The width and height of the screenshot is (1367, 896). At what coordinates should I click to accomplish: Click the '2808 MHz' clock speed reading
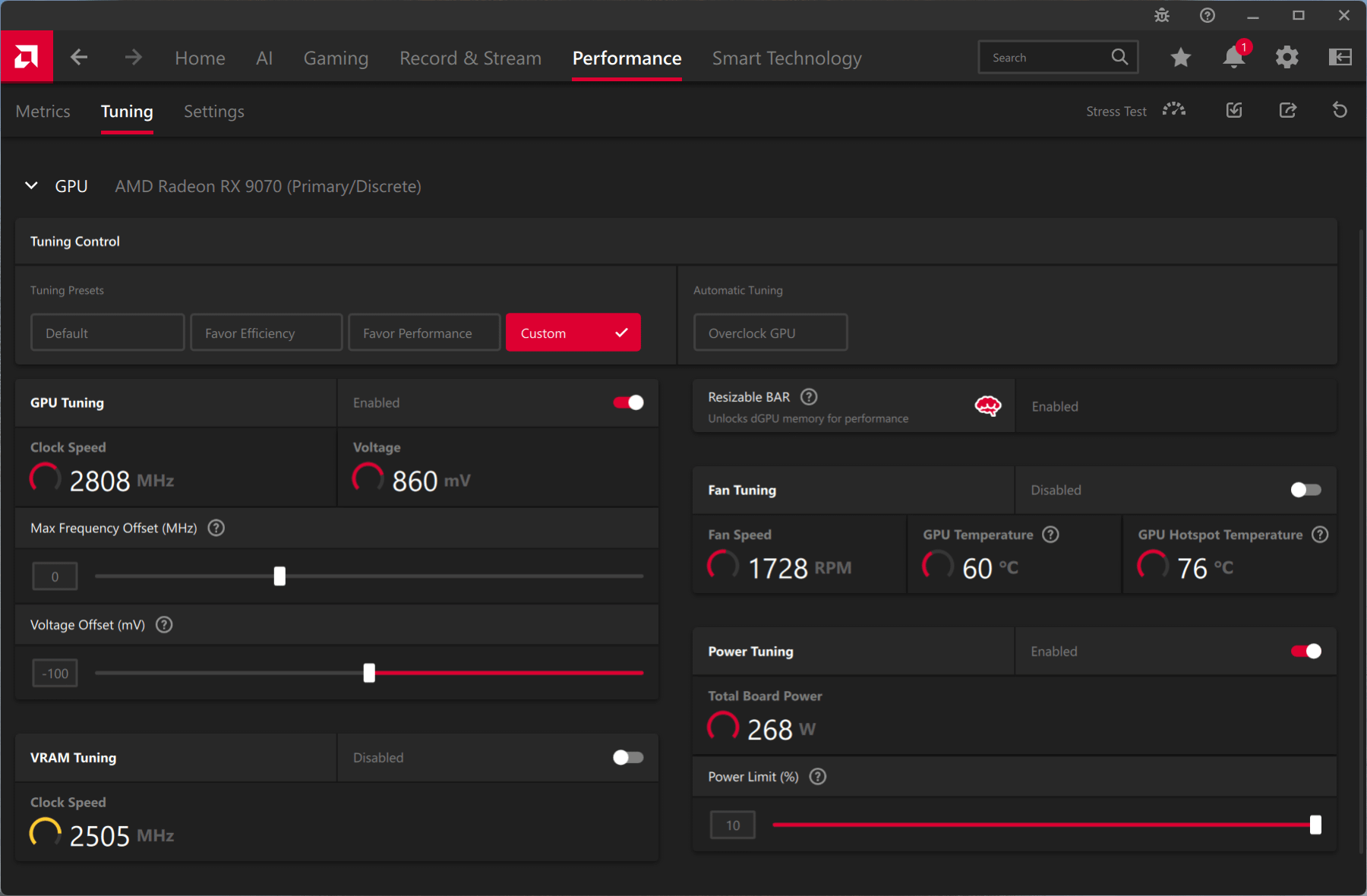tap(122, 481)
